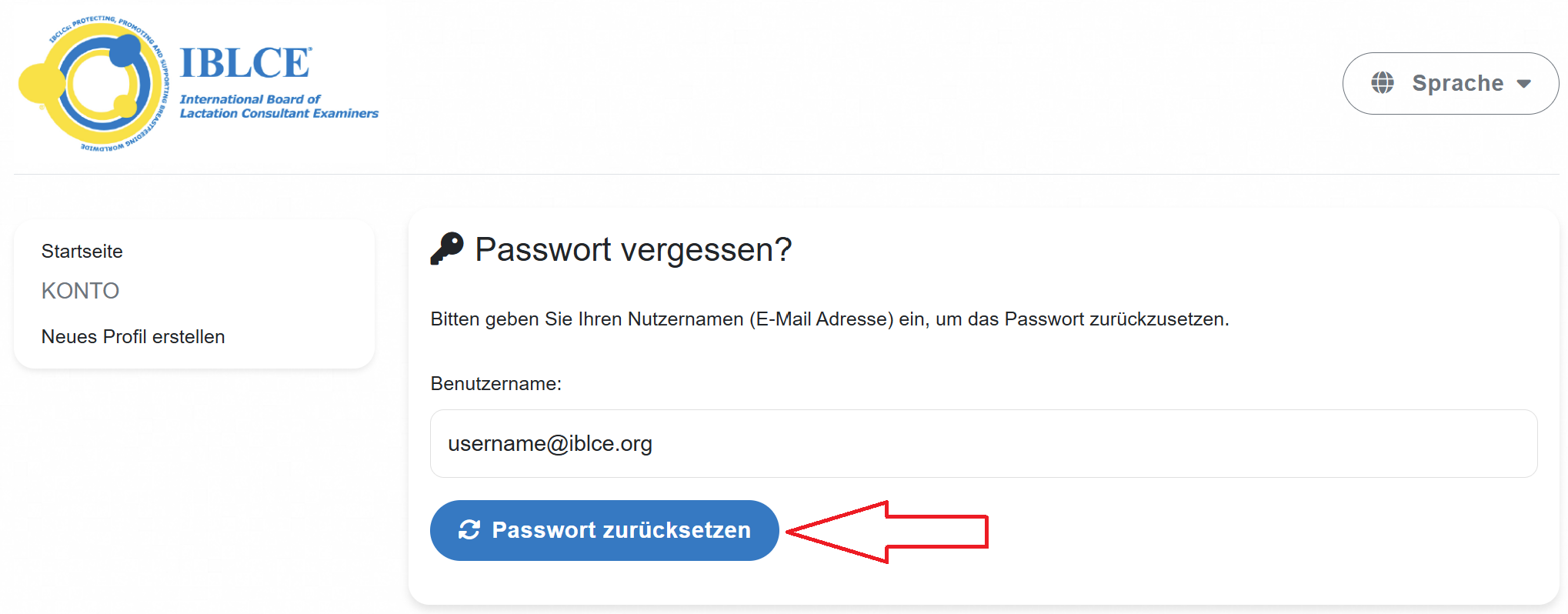The width and height of the screenshot is (1568, 614).
Task: Click the globe icon beside Sprache
Action: [1383, 83]
